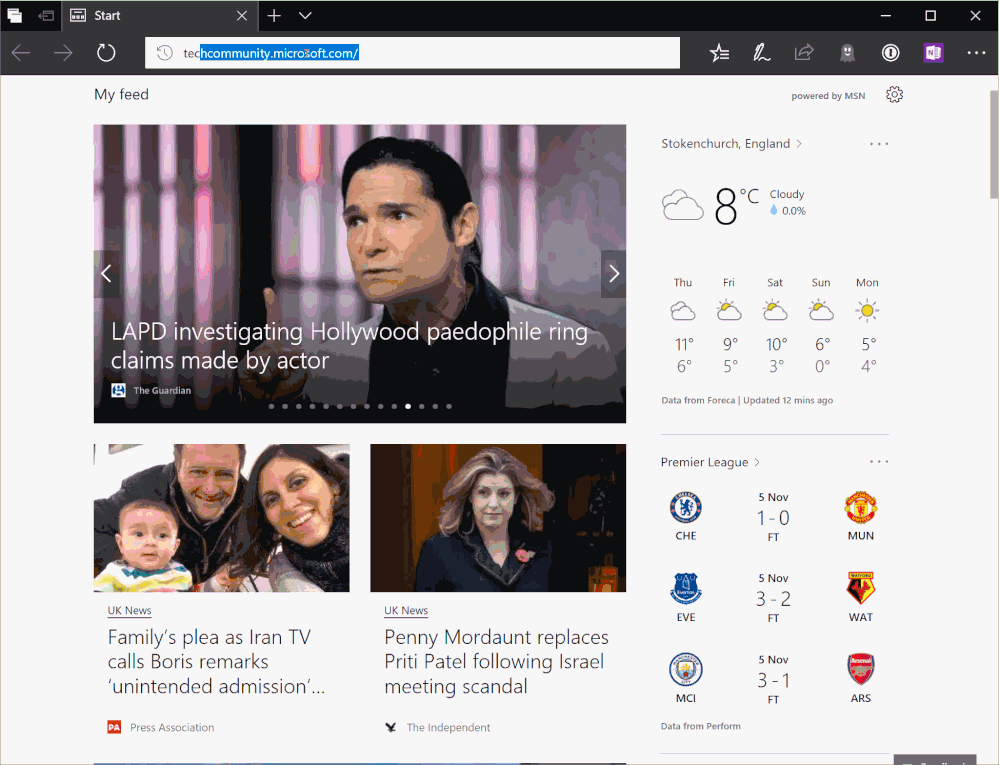Click Data from Foreca updated text
This screenshot has width=999, height=765.
pos(747,400)
